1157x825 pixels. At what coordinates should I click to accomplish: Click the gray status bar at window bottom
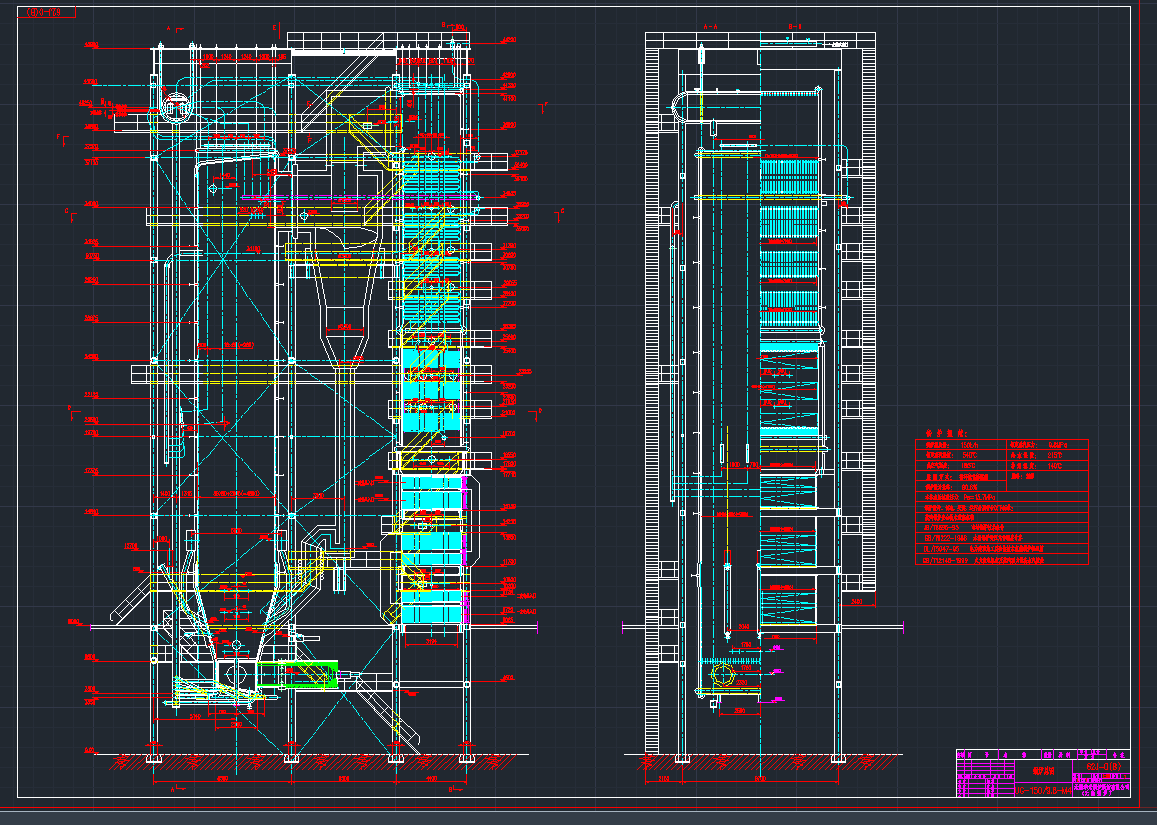(x=578, y=817)
